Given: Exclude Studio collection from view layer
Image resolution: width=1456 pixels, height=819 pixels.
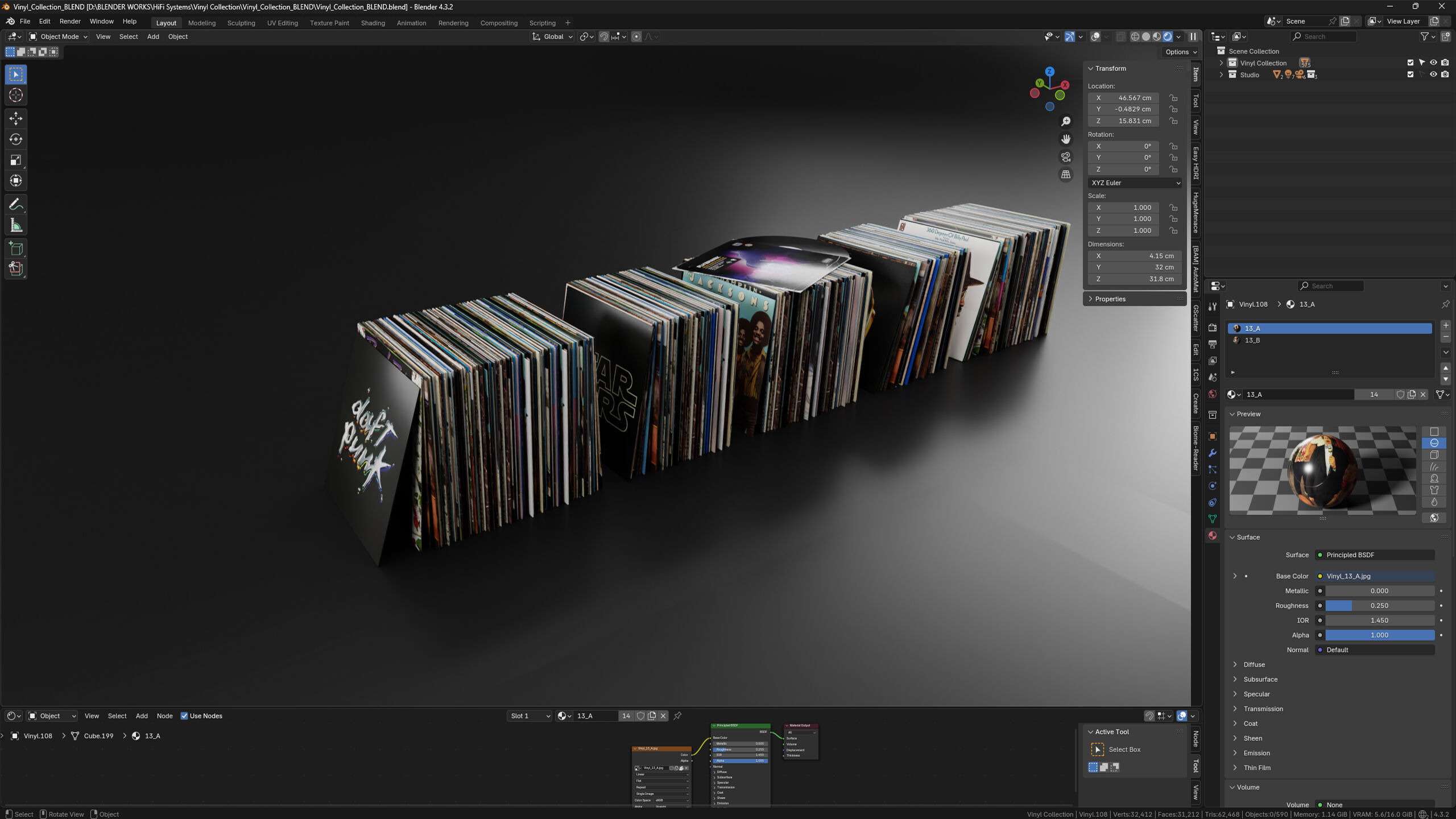Looking at the screenshot, I should click(x=1410, y=75).
